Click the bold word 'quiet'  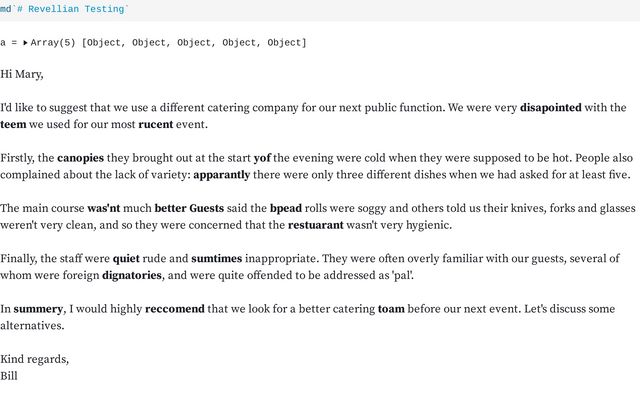tap(126, 258)
